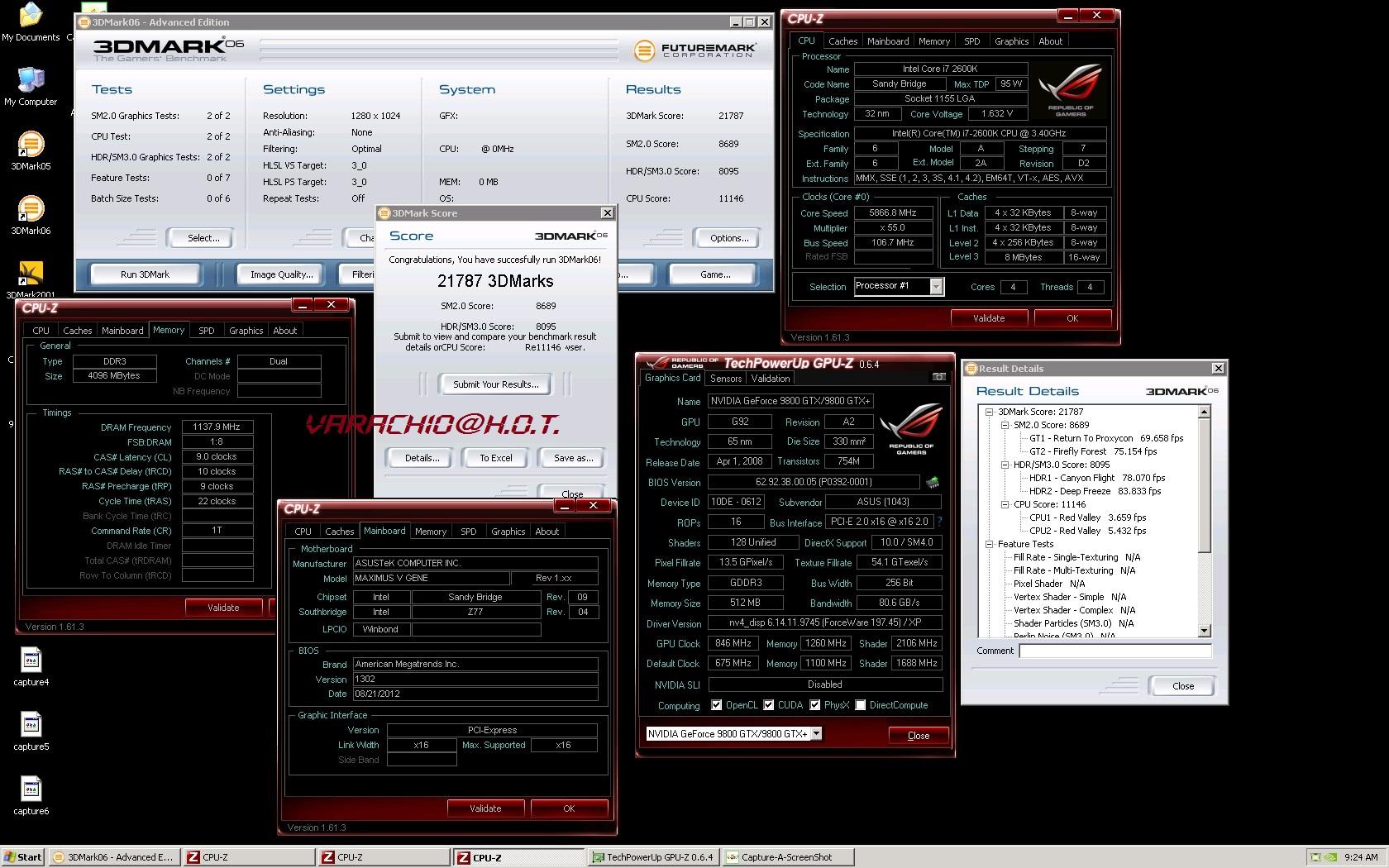Switch to Validation tab in GPU-Z

coord(771,379)
